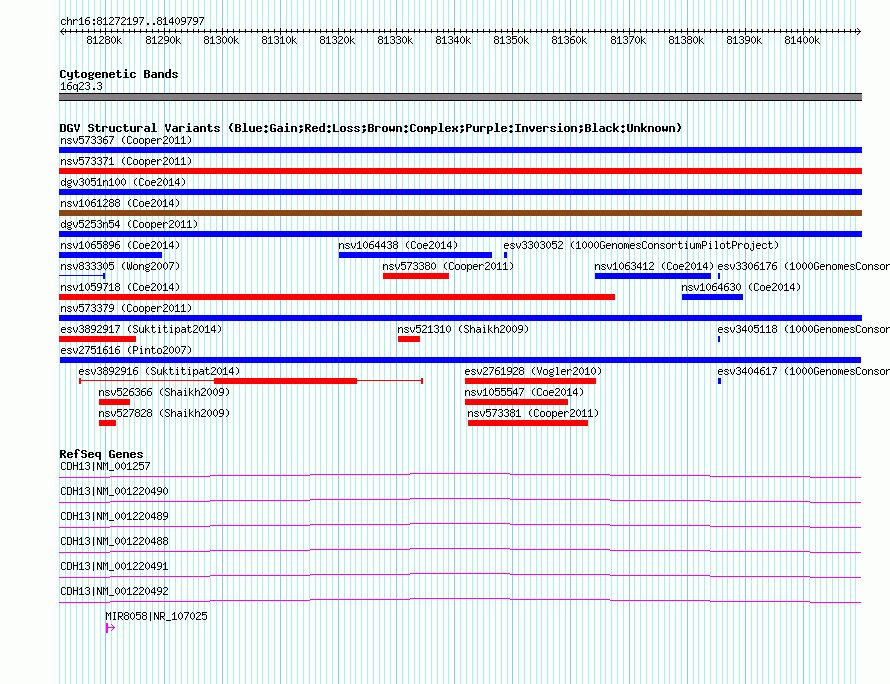
Task: Click the long red loss bar of nsv1059718
Action: pyautogui.click(x=337, y=297)
